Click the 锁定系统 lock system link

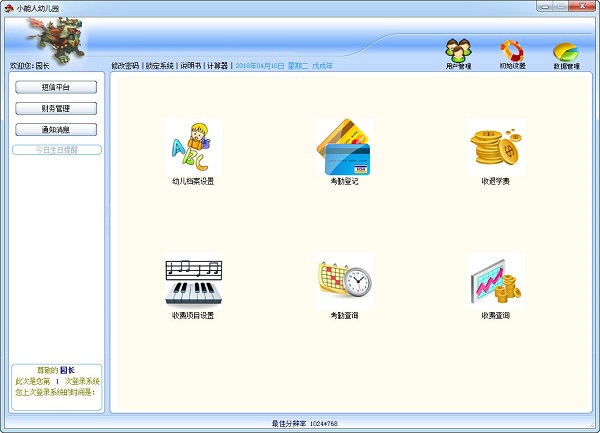pos(161,65)
